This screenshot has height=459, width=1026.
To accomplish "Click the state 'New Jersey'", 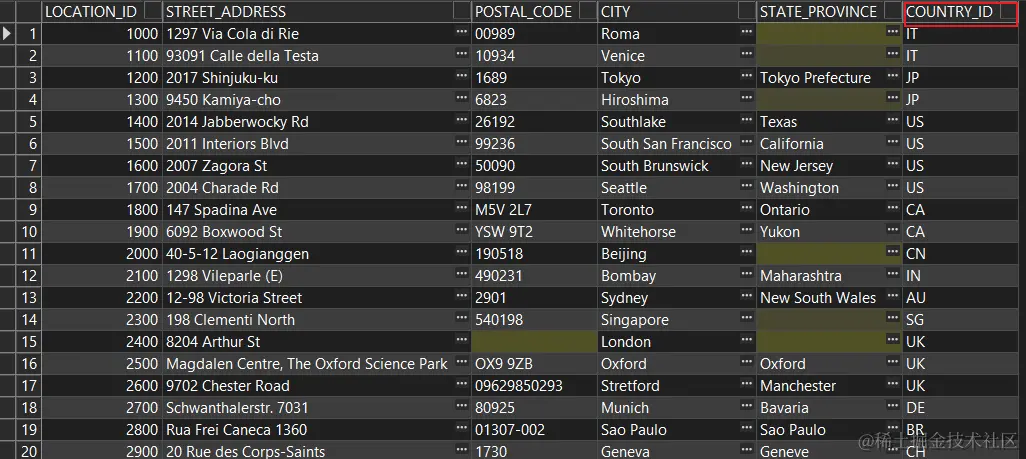I will tap(796, 166).
